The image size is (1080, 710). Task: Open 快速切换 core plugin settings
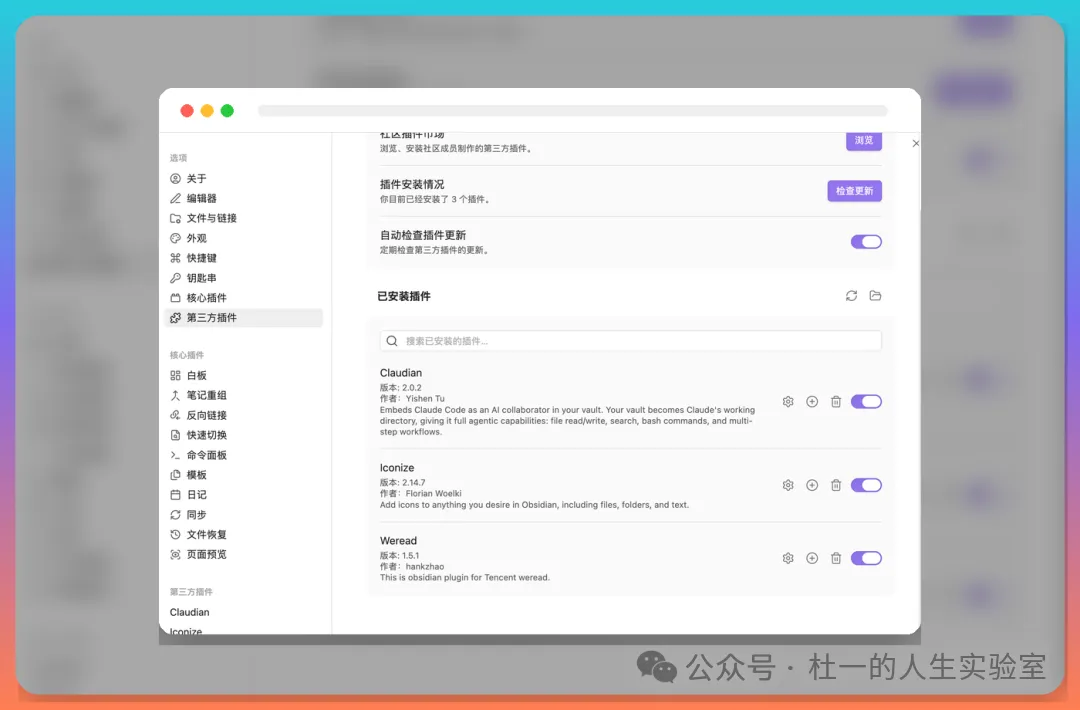(x=245, y=435)
